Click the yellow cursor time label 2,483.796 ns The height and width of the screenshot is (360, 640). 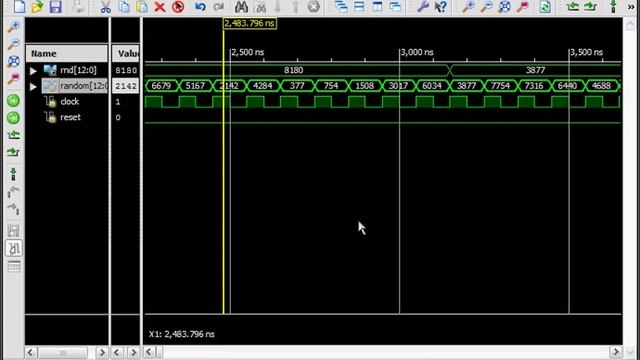(249, 23)
